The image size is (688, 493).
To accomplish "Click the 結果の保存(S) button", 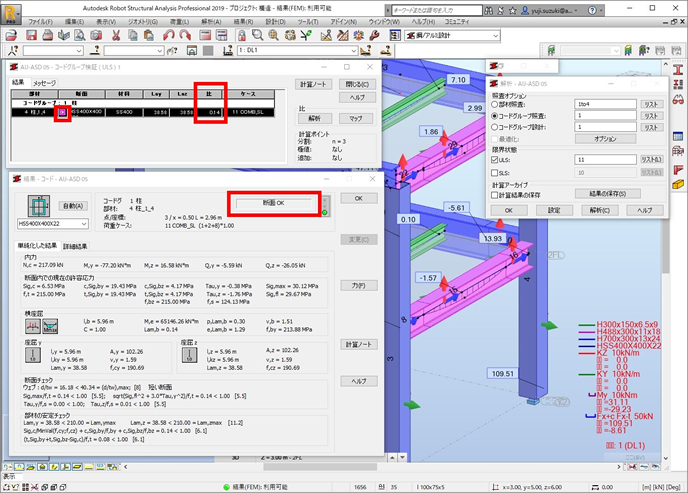I will (607, 193).
